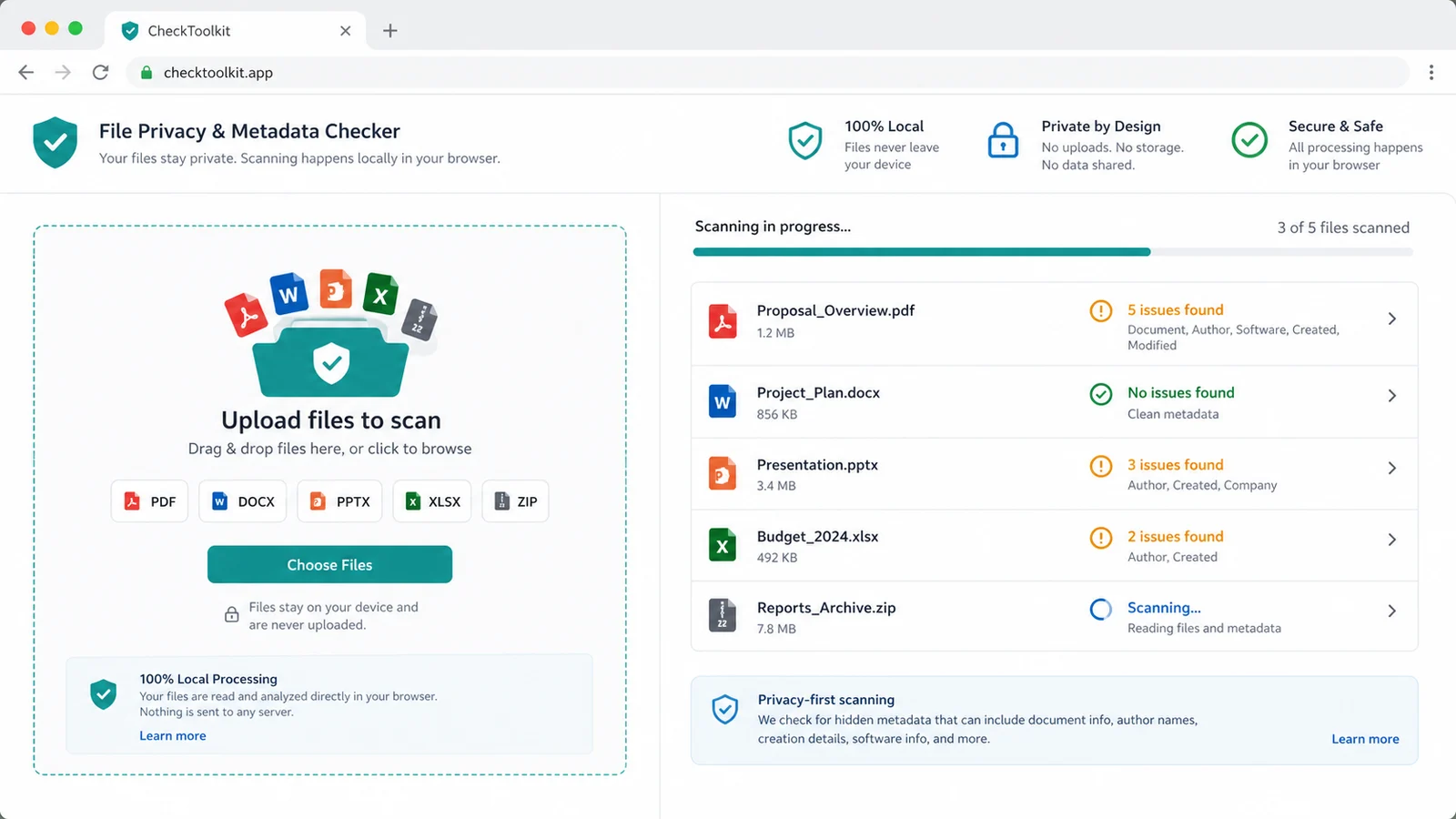This screenshot has height=819, width=1456.
Task: Click the "7.8 MB" size under Reports_Archive.zip
Action: click(x=776, y=629)
